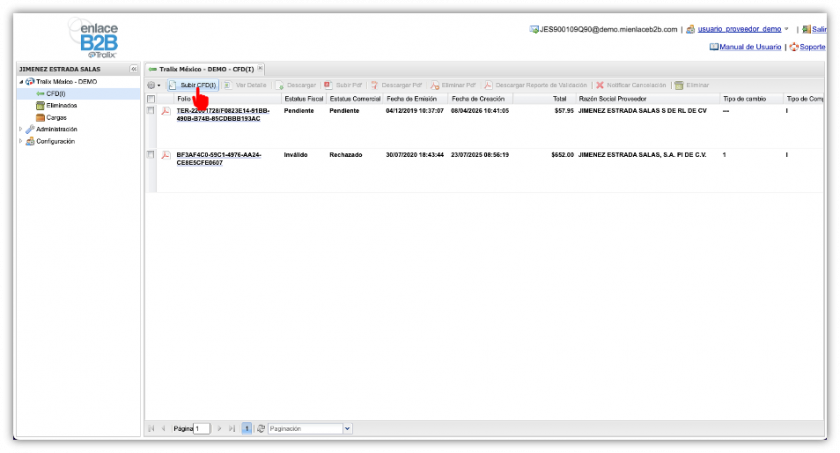This screenshot has width=840, height=453.
Task: Select CFD(I) item in the sidebar tree
Action: point(55,93)
